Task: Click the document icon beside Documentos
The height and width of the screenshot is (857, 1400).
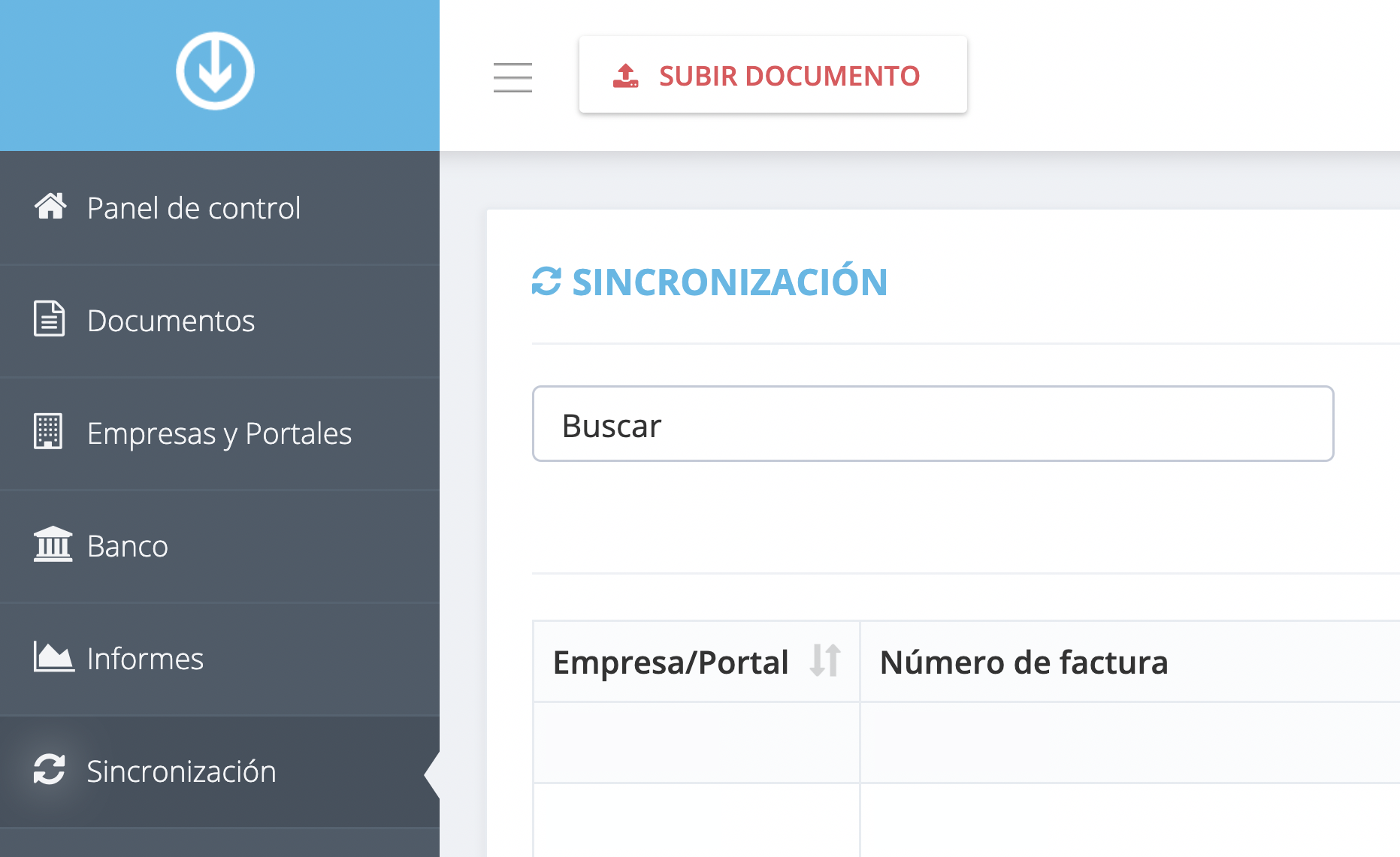Action: 50,318
